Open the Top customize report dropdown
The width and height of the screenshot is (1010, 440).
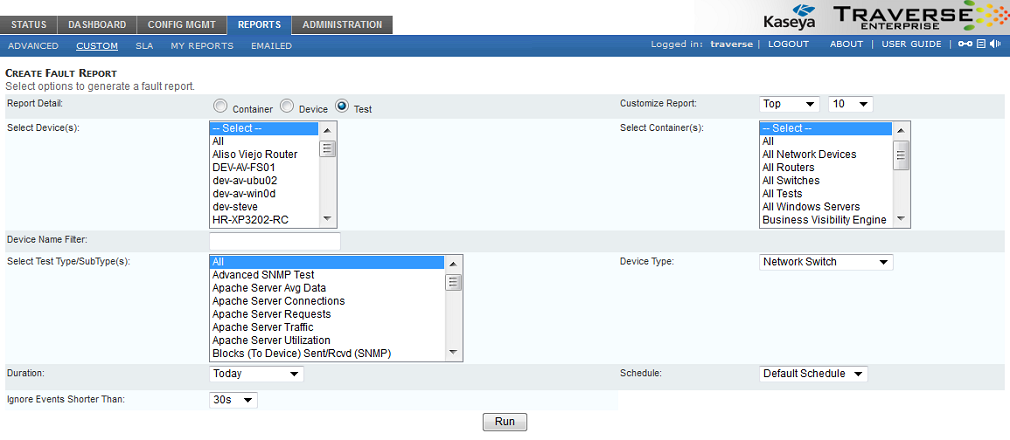point(789,104)
